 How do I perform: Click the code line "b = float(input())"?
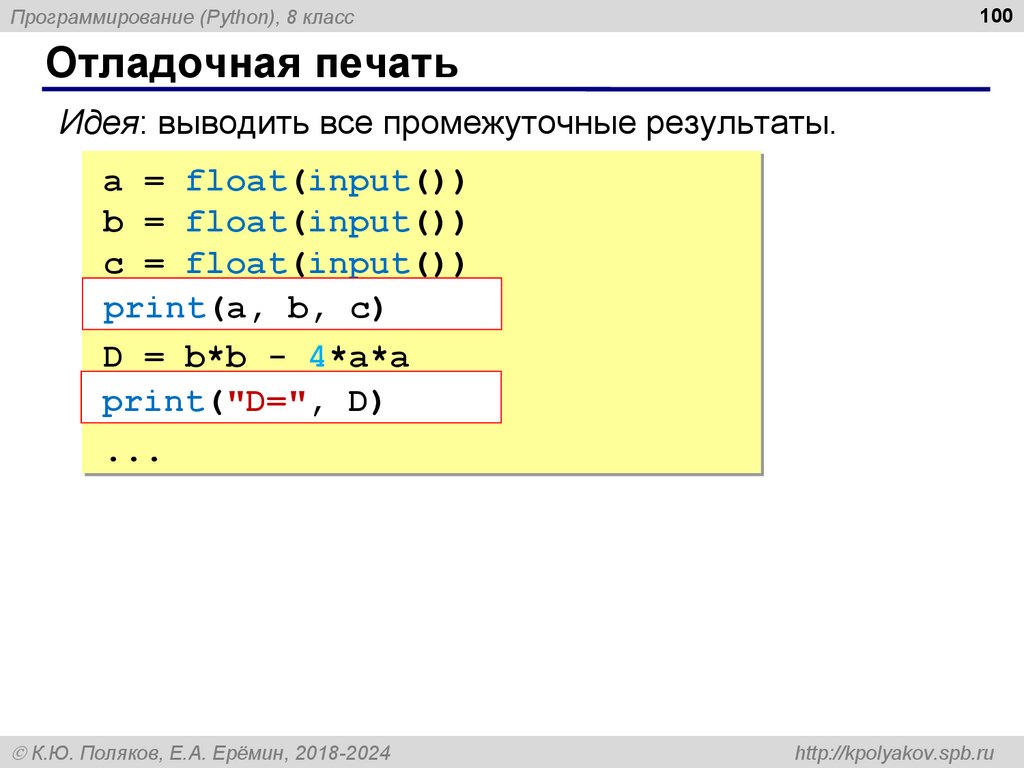click(x=284, y=223)
